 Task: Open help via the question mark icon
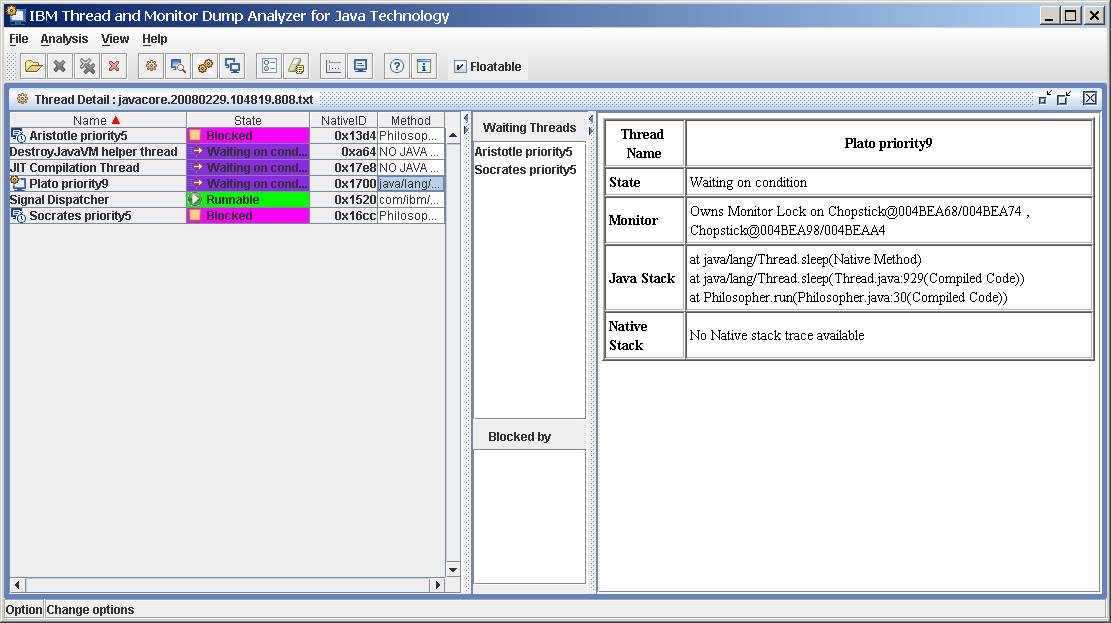click(397, 66)
